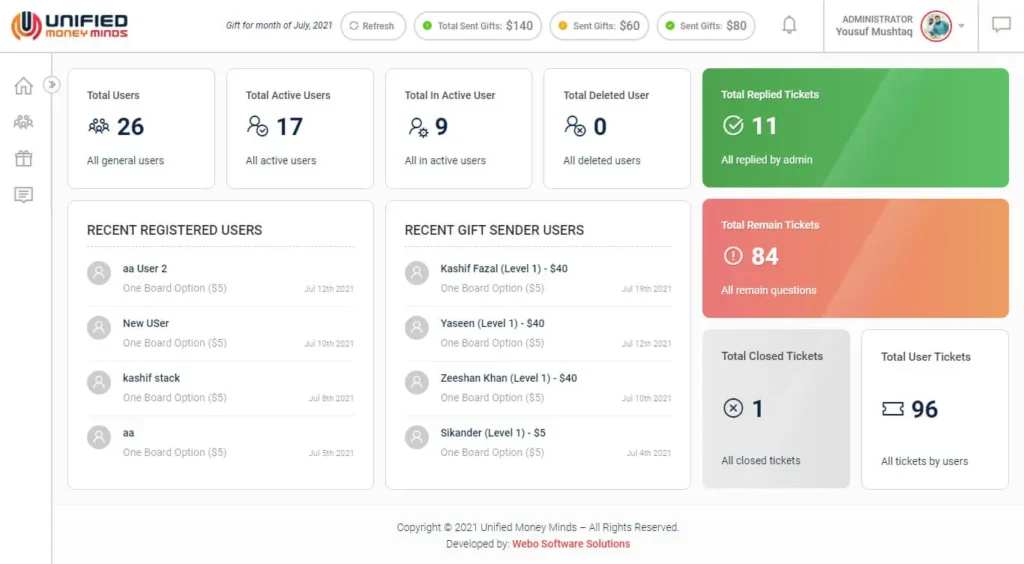Open the Users group icon in sidebar

[23, 122]
